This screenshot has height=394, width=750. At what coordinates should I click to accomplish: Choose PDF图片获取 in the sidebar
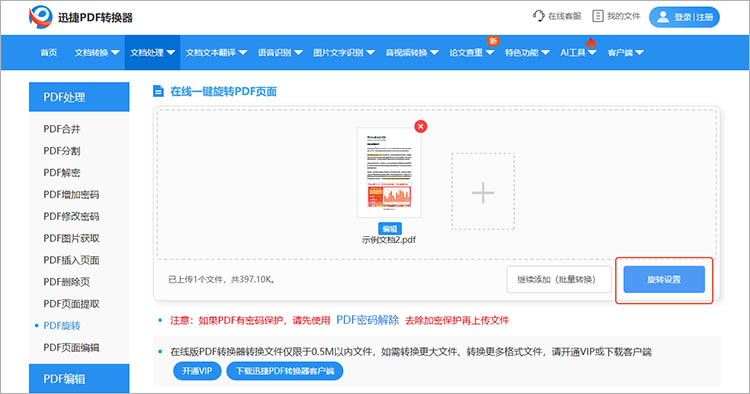point(71,238)
